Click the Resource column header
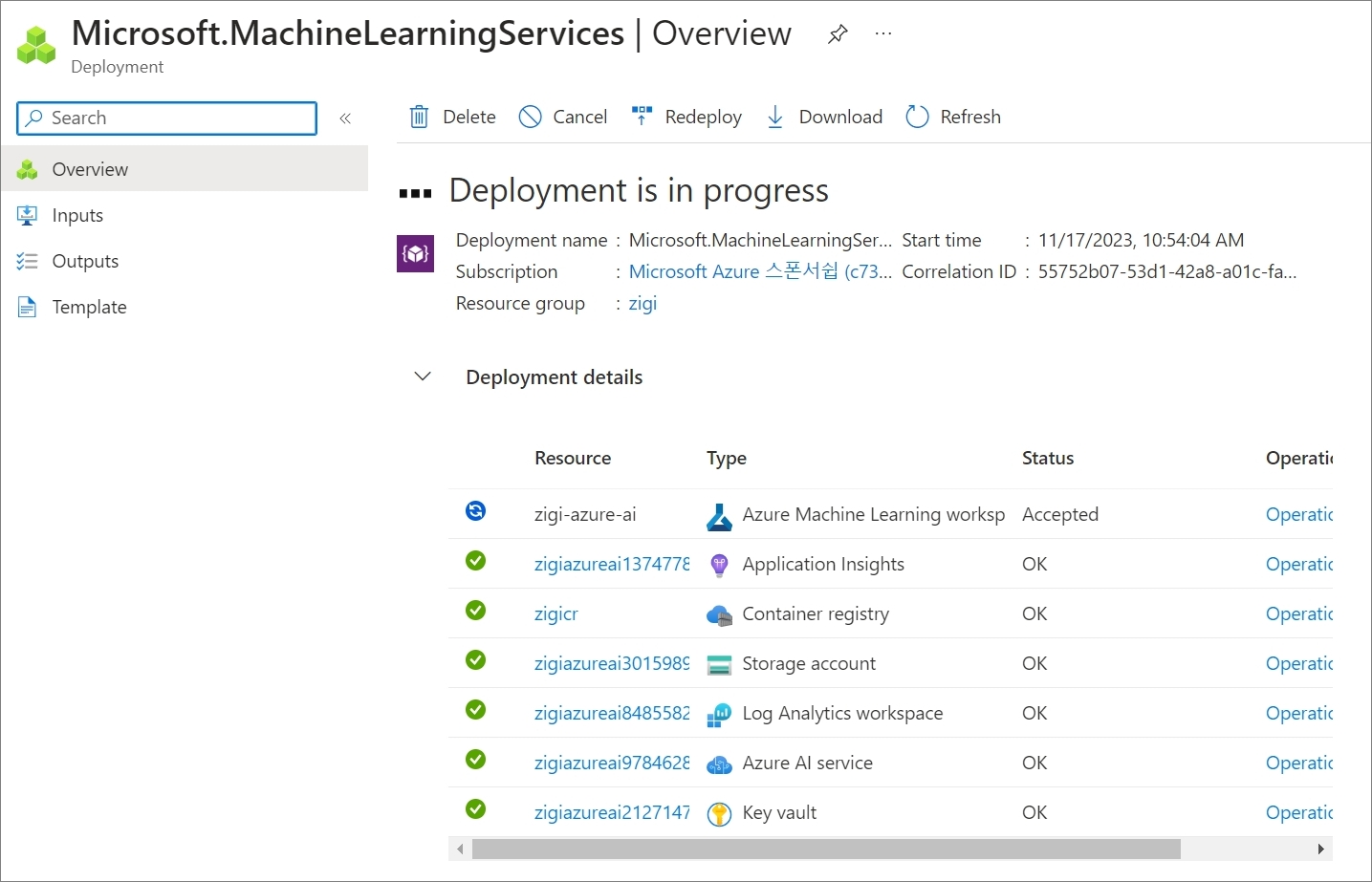Image resolution: width=1372 pixels, height=882 pixels. pos(573,458)
